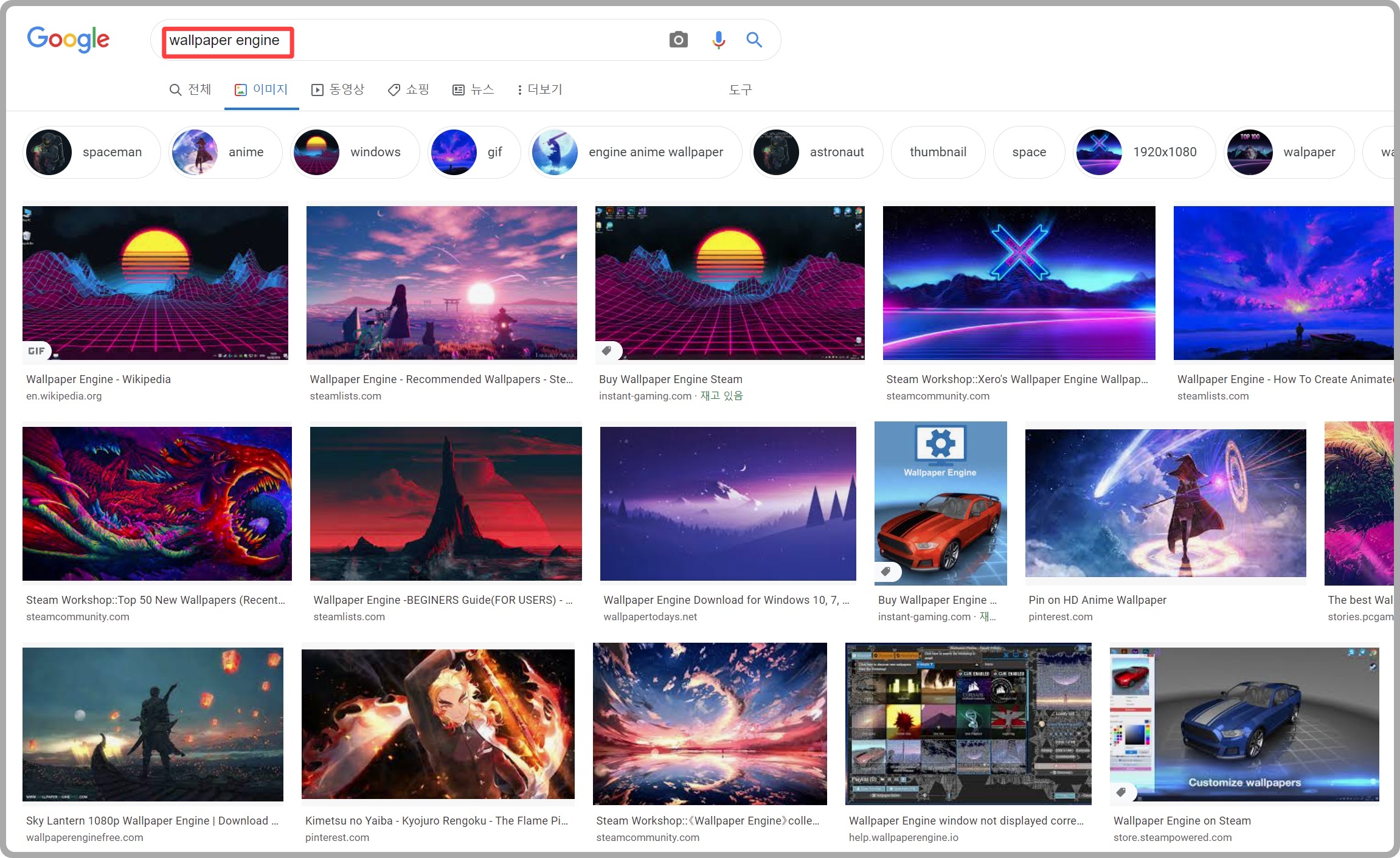Click shopping tag badge on Buy Wallpaper Engine Steam image

[607, 351]
